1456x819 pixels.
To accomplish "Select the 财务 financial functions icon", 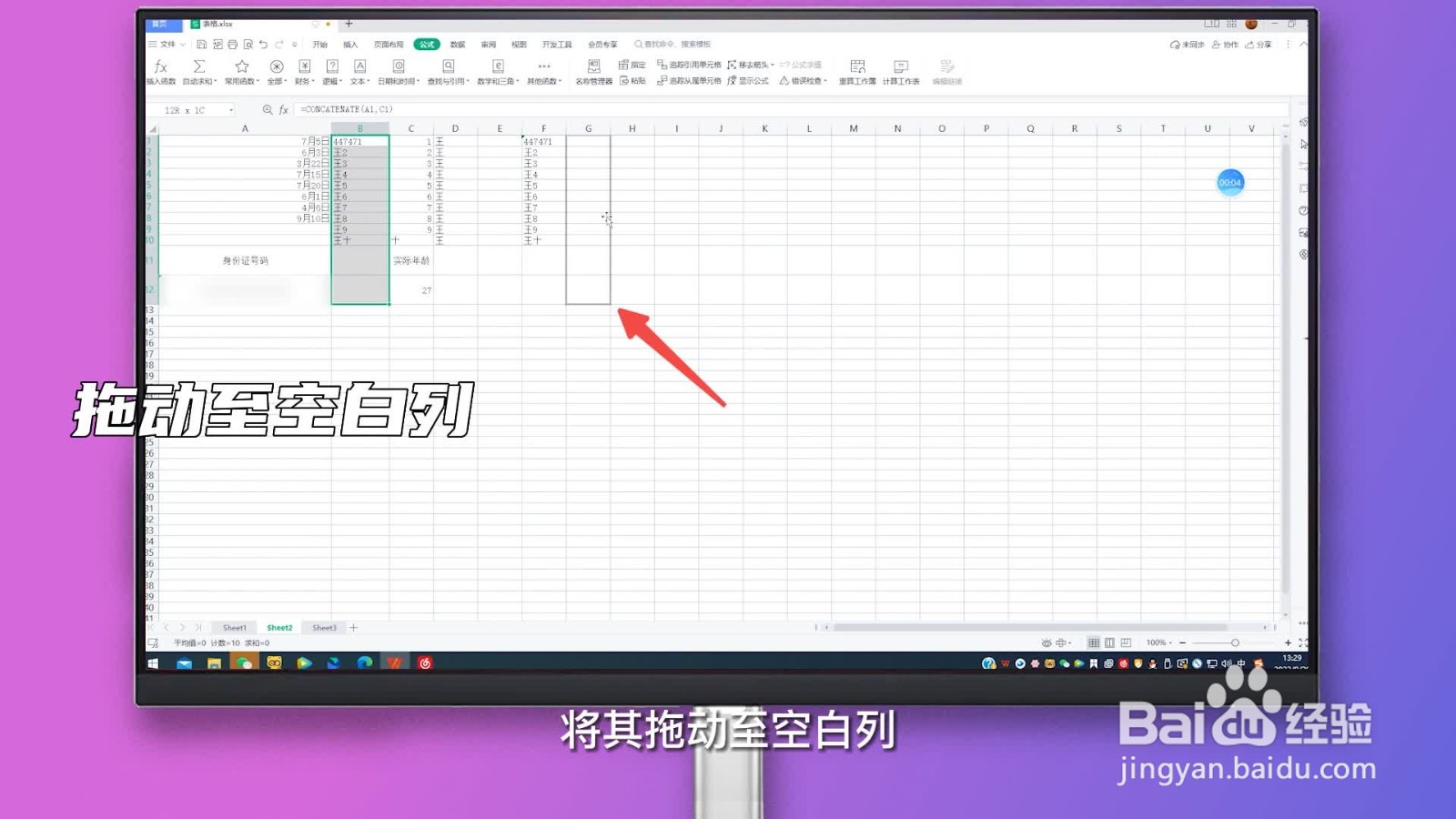I will tap(304, 70).
